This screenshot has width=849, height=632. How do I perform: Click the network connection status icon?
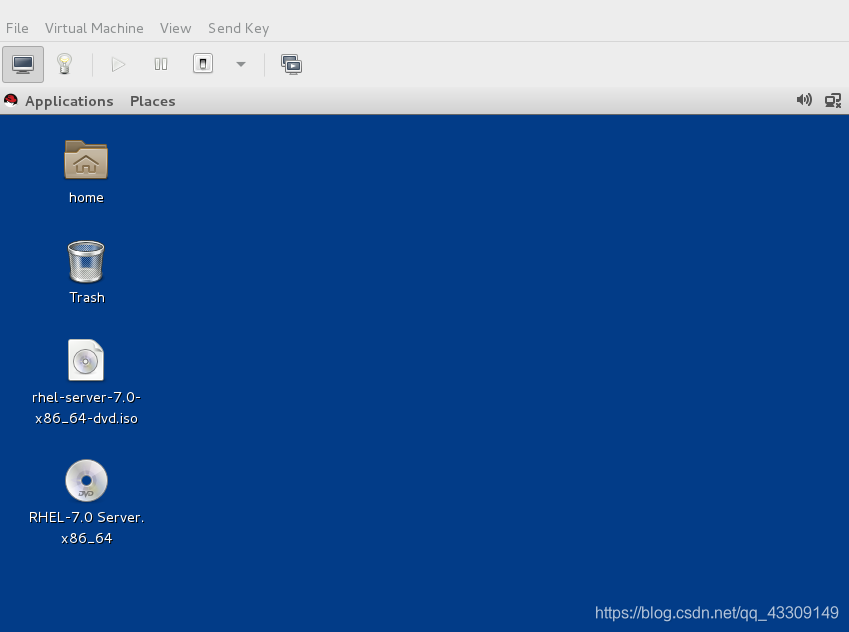833,101
